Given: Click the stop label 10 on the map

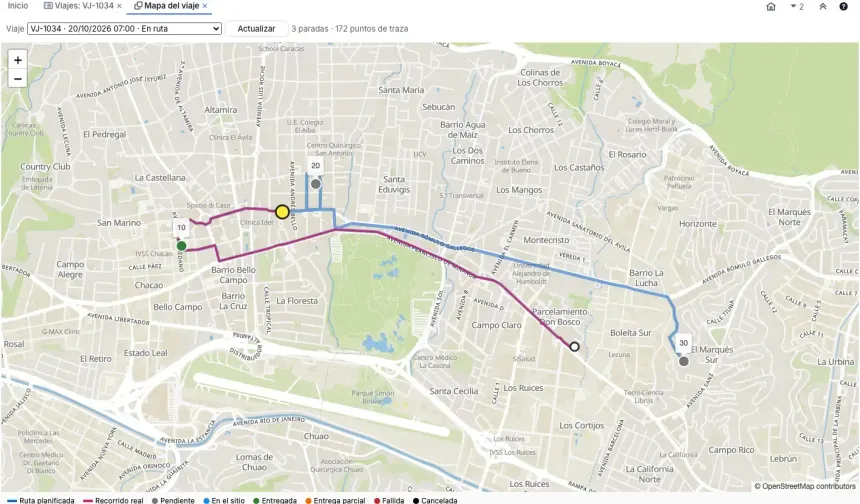Looking at the screenshot, I should point(182,227).
